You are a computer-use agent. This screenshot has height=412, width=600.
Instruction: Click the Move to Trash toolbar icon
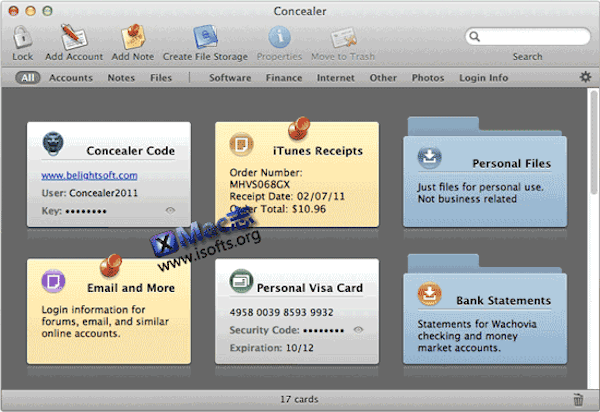click(x=343, y=37)
